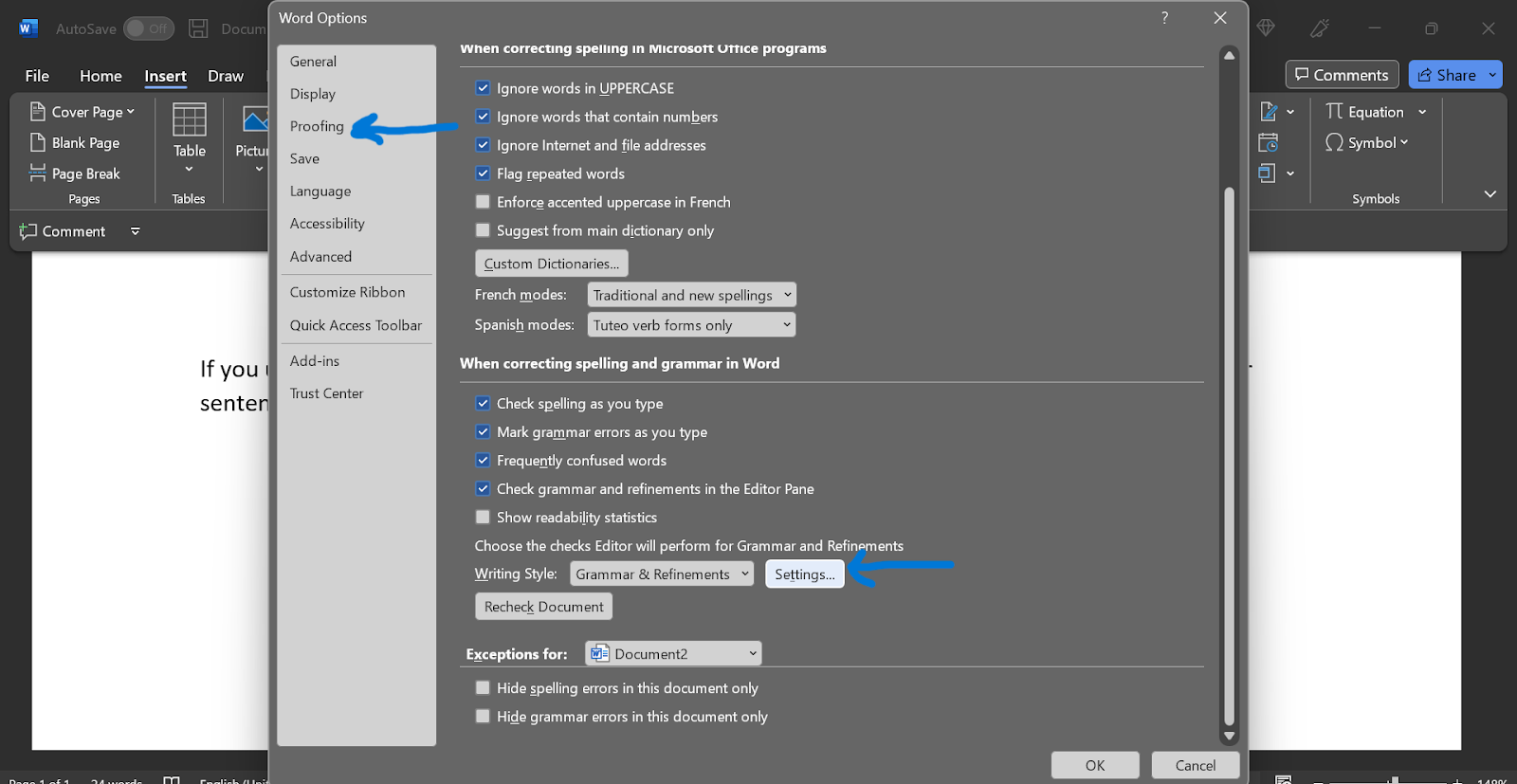The width and height of the screenshot is (1517, 784).
Task: Expand the Symbol dropdown arrow
Action: (1404, 142)
